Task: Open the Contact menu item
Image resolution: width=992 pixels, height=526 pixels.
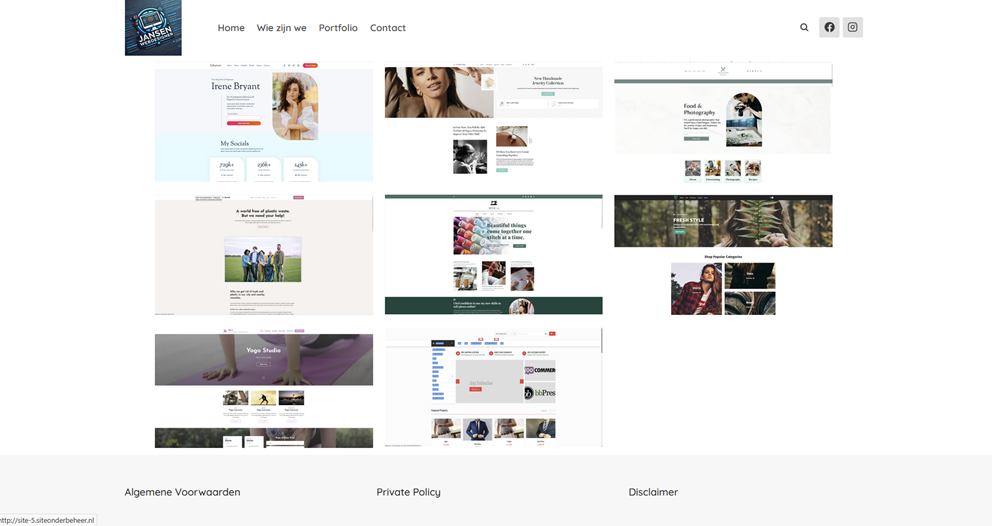Action: (388, 28)
